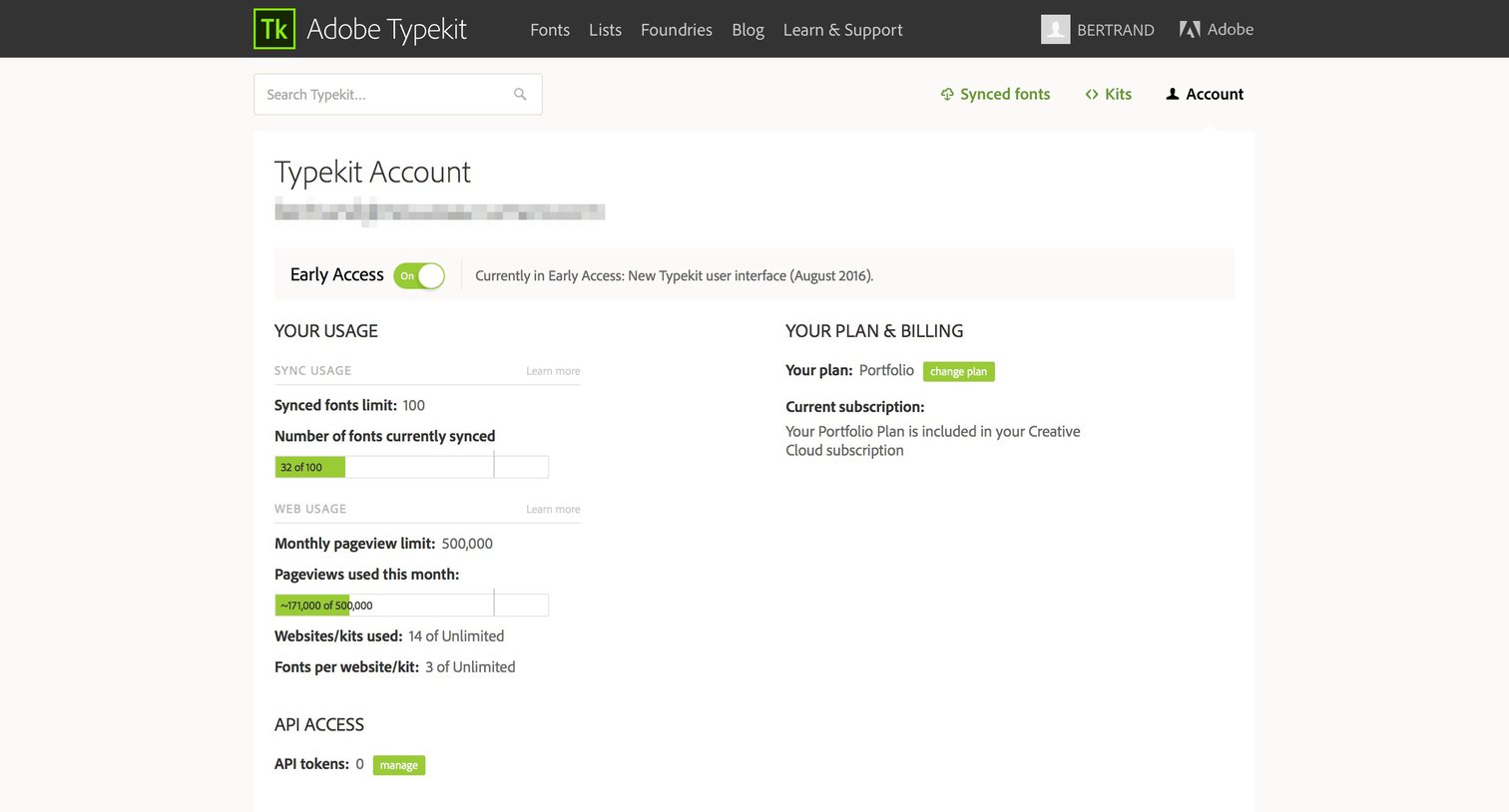Click Monthly pageview limit: 500,000 text
1509x812 pixels.
click(x=383, y=544)
